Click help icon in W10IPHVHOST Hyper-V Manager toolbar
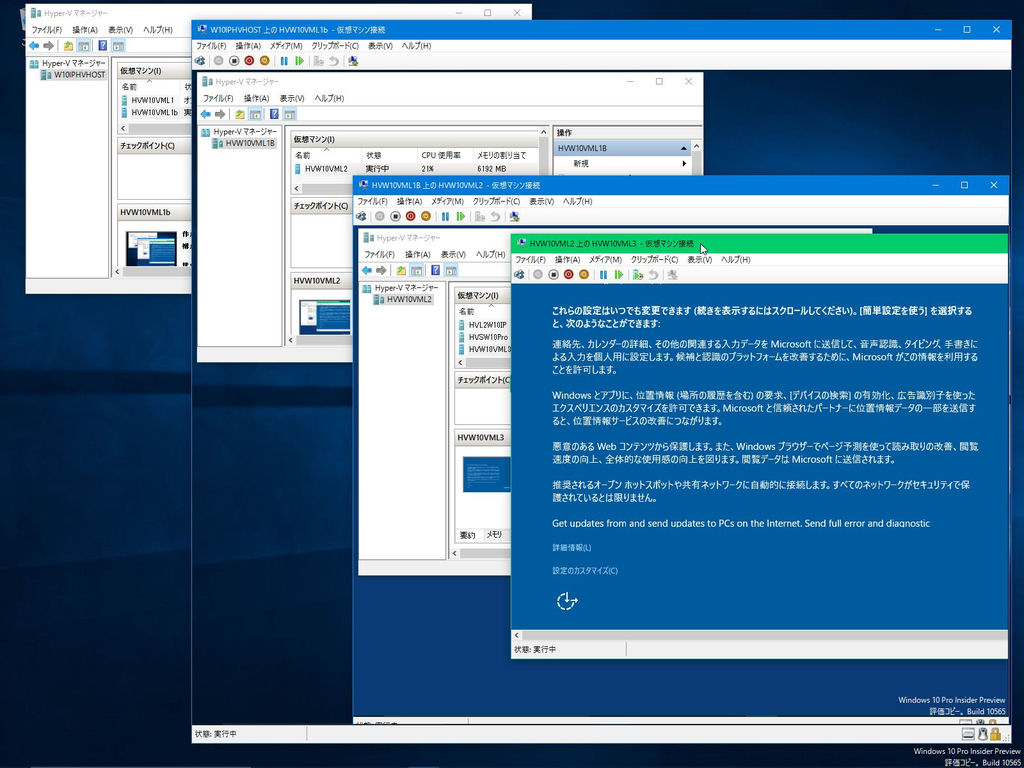 (103, 46)
